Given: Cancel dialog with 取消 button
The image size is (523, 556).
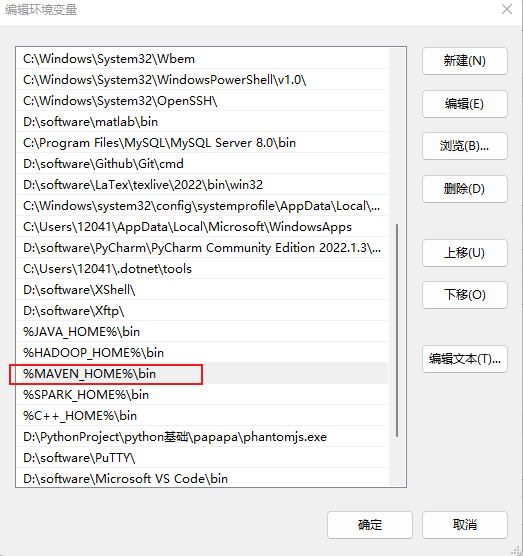Looking at the screenshot, I should click(x=464, y=525).
